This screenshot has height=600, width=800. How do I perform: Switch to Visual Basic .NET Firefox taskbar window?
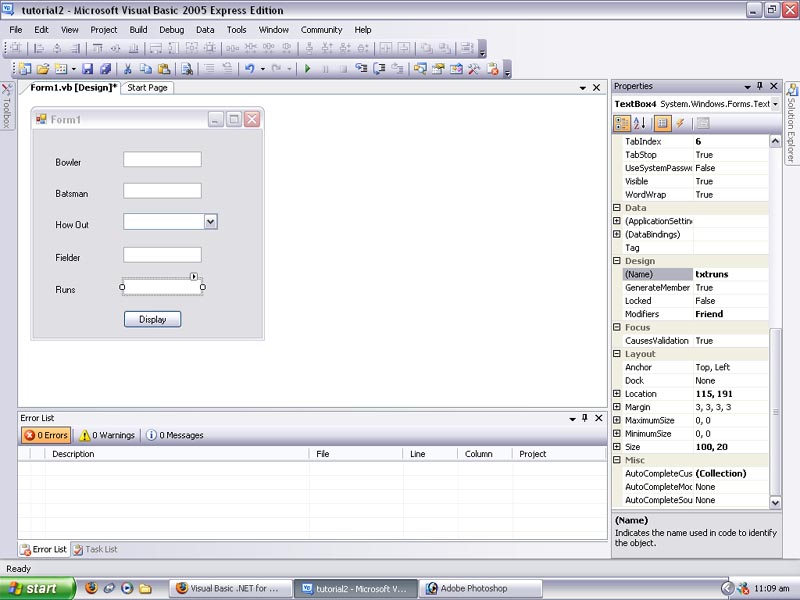[x=231, y=588]
